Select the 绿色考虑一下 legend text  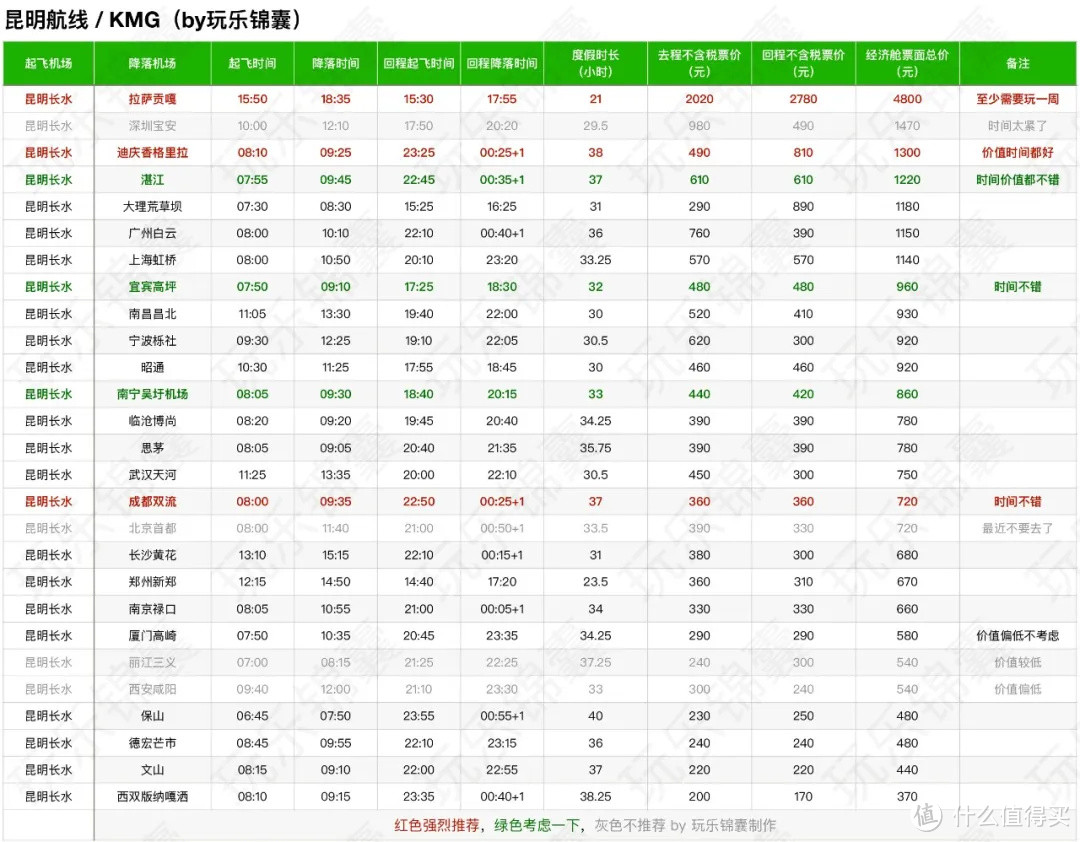tap(537, 825)
